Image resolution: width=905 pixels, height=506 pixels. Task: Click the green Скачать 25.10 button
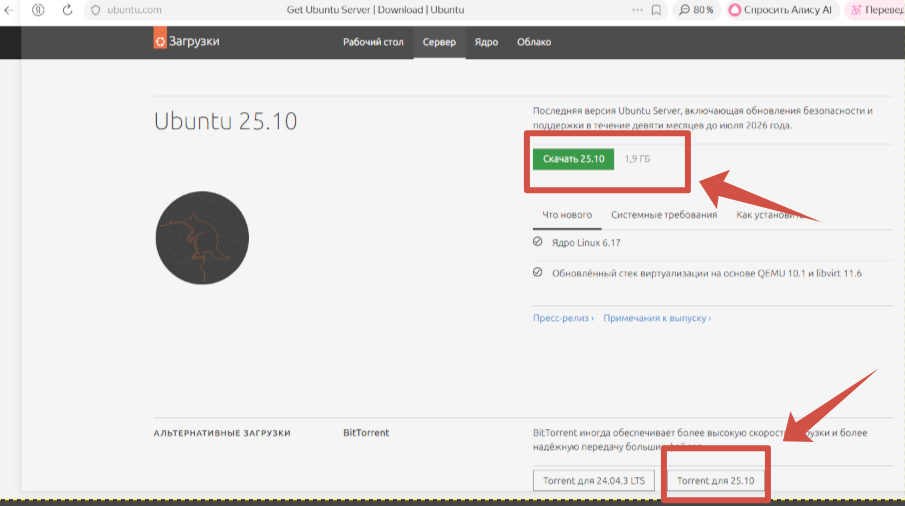coord(573,159)
